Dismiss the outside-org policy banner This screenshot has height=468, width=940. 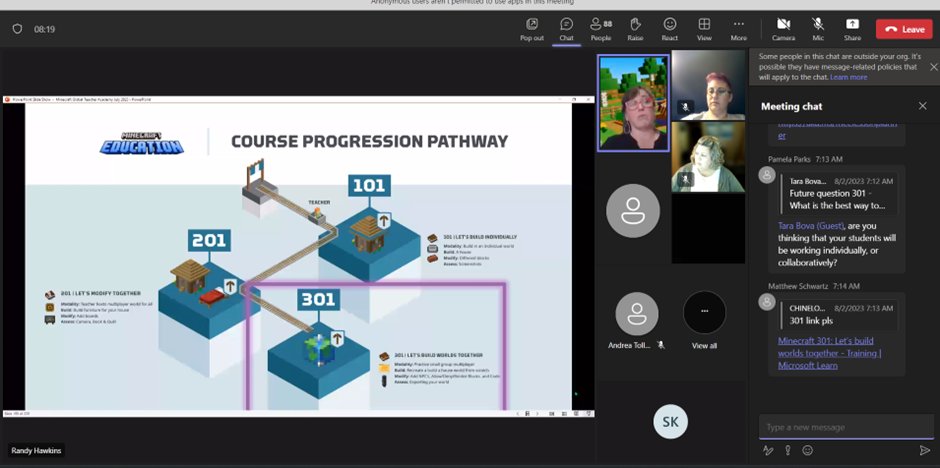(x=933, y=67)
